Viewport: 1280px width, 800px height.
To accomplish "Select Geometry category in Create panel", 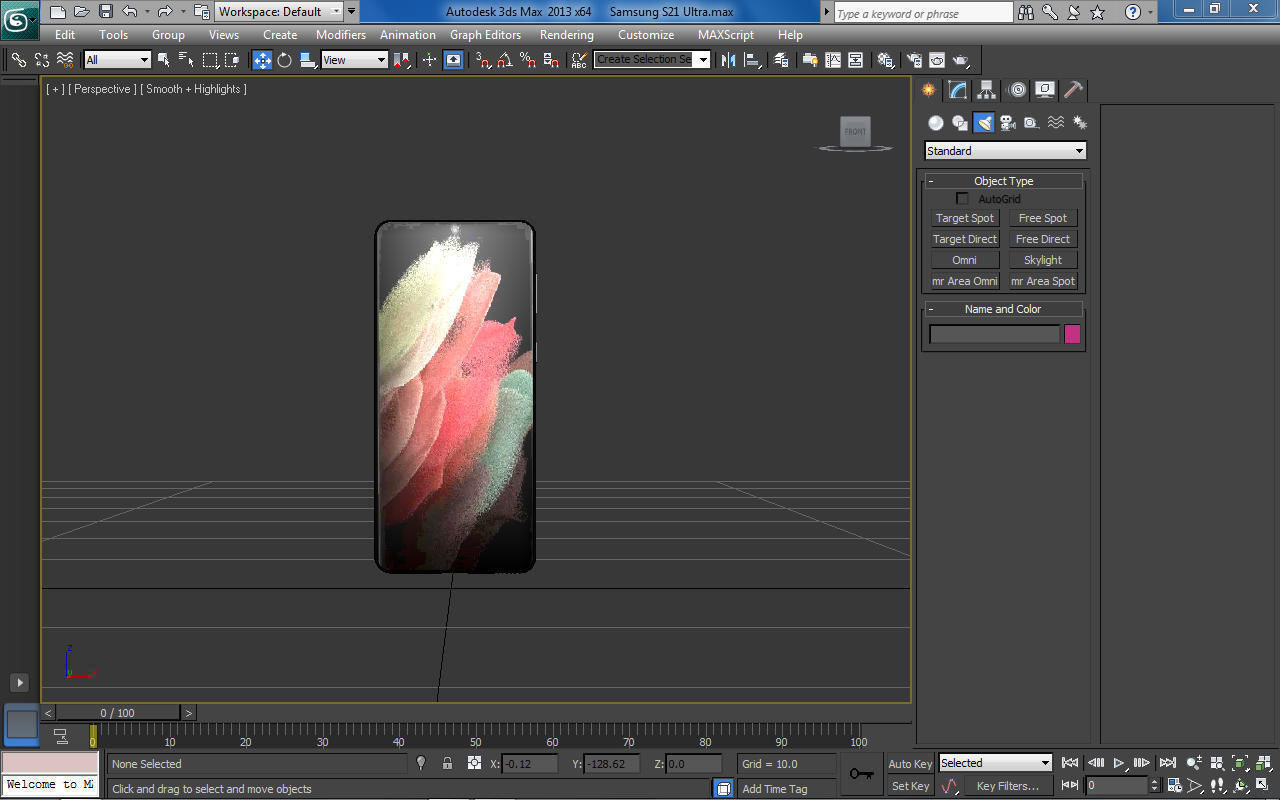I will [x=936, y=122].
